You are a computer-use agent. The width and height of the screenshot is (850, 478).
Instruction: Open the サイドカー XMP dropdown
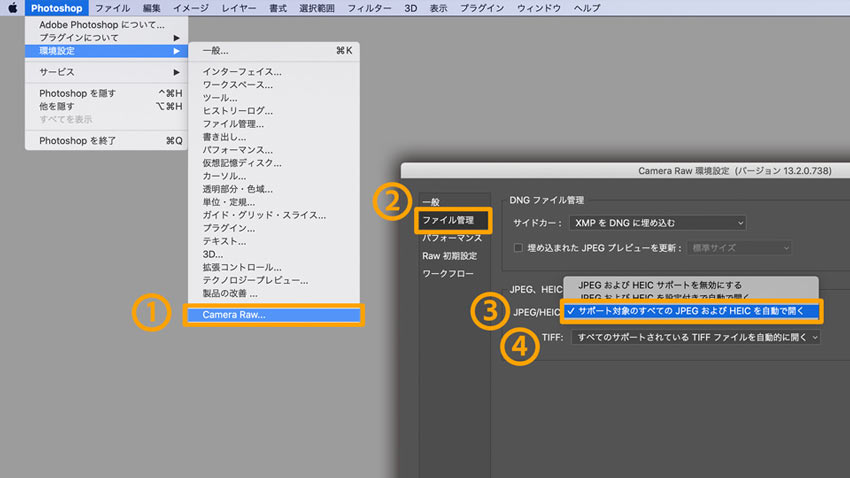click(x=658, y=223)
